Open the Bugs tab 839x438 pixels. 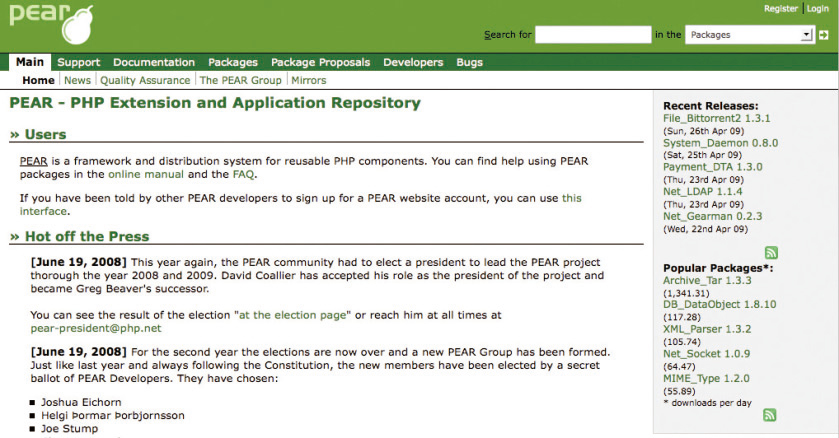[x=469, y=62]
